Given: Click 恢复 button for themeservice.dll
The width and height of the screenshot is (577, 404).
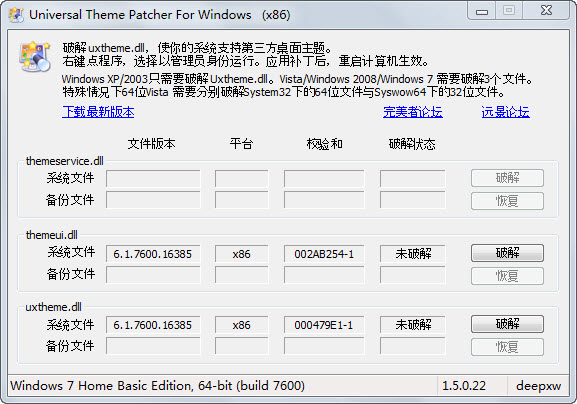Looking at the screenshot, I should click(507, 201).
